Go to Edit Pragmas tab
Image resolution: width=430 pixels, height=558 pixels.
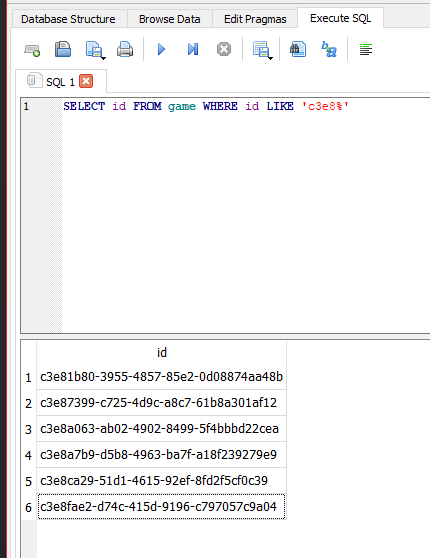[255, 19]
